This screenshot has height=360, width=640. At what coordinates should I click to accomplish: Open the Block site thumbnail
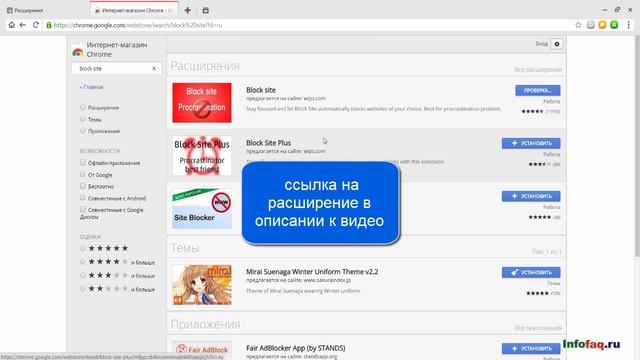(x=202, y=102)
